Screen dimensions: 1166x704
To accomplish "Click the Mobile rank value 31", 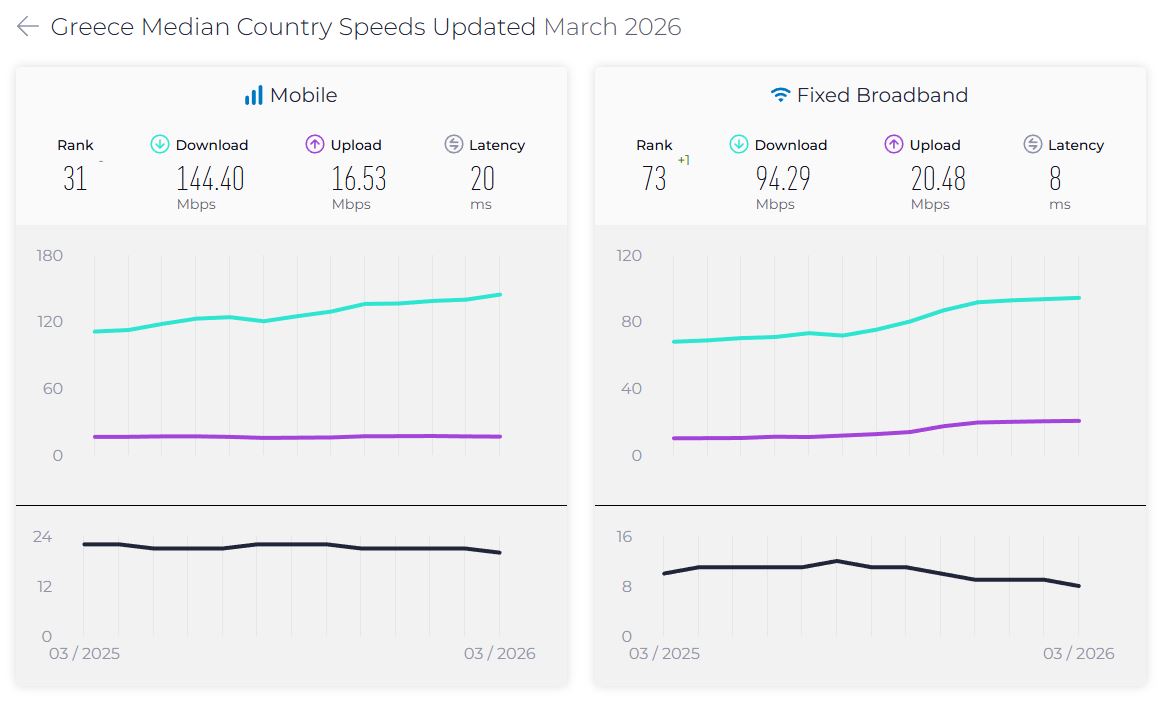I will coord(75,180).
